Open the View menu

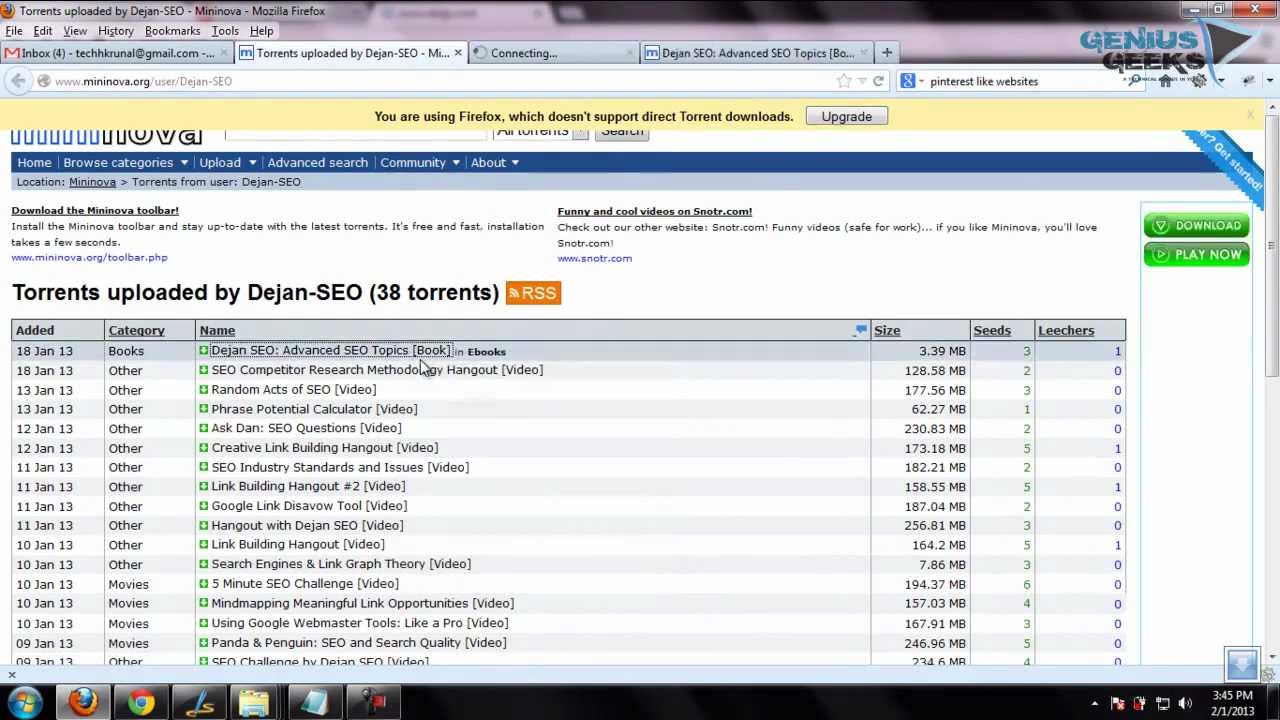pyautogui.click(x=75, y=31)
